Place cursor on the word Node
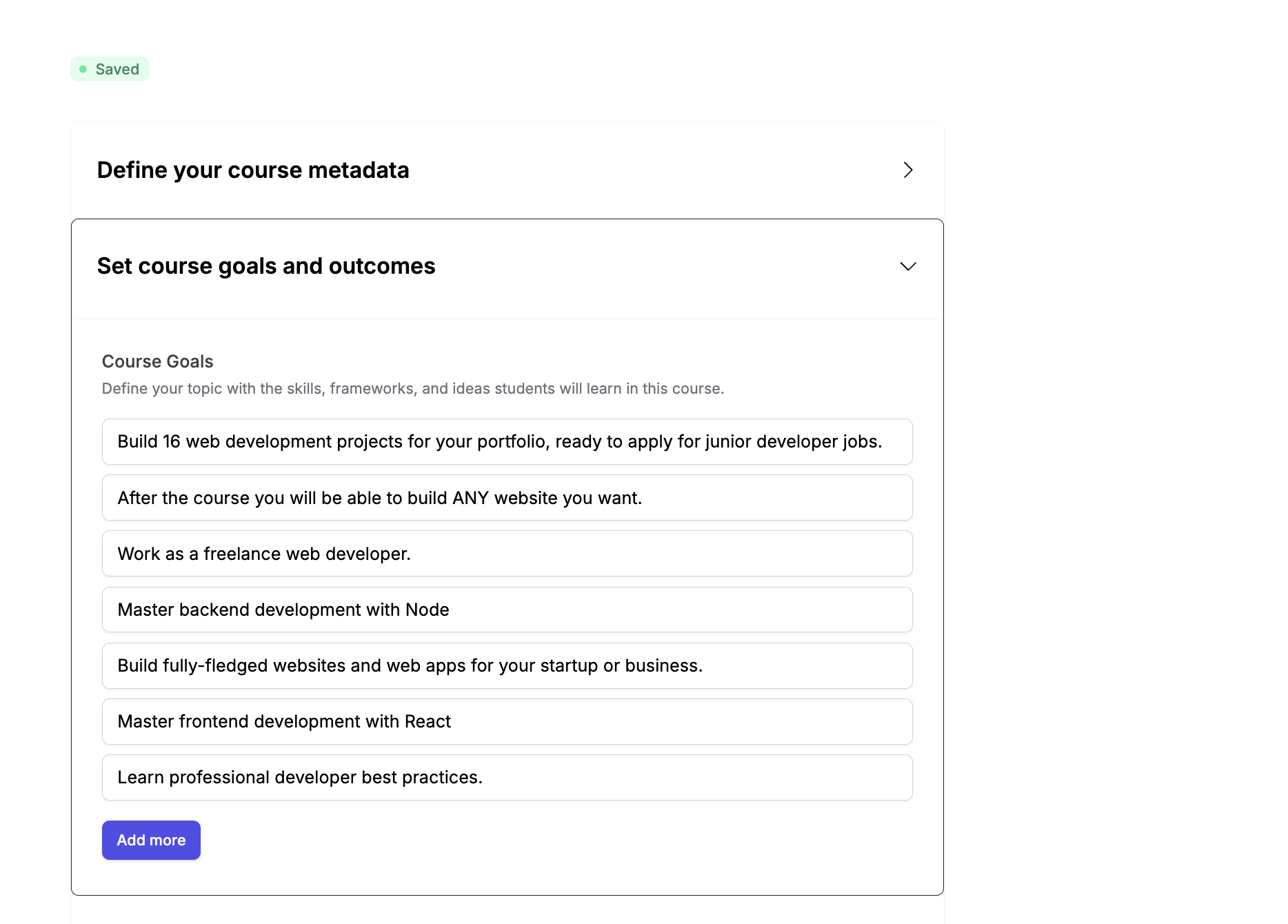The height and width of the screenshot is (924, 1288). 427,610
